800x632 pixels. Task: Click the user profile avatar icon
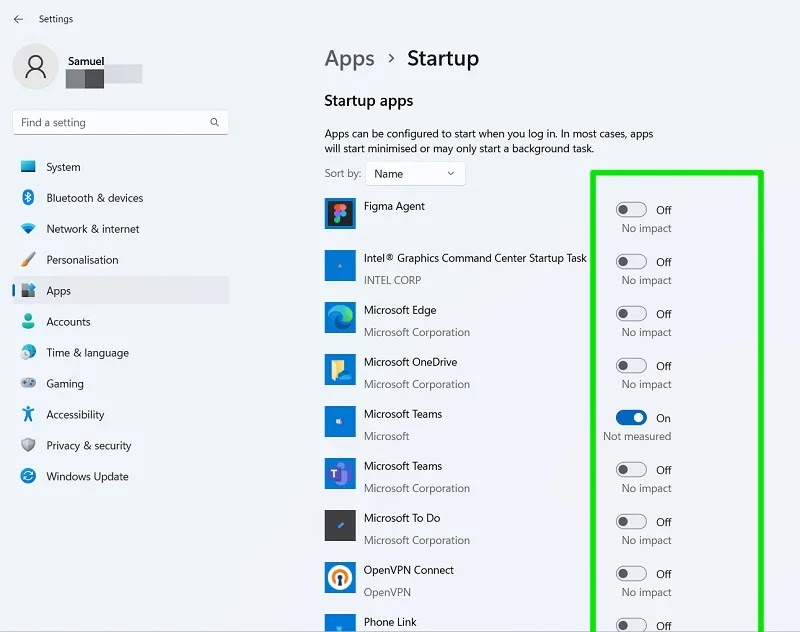coord(35,66)
